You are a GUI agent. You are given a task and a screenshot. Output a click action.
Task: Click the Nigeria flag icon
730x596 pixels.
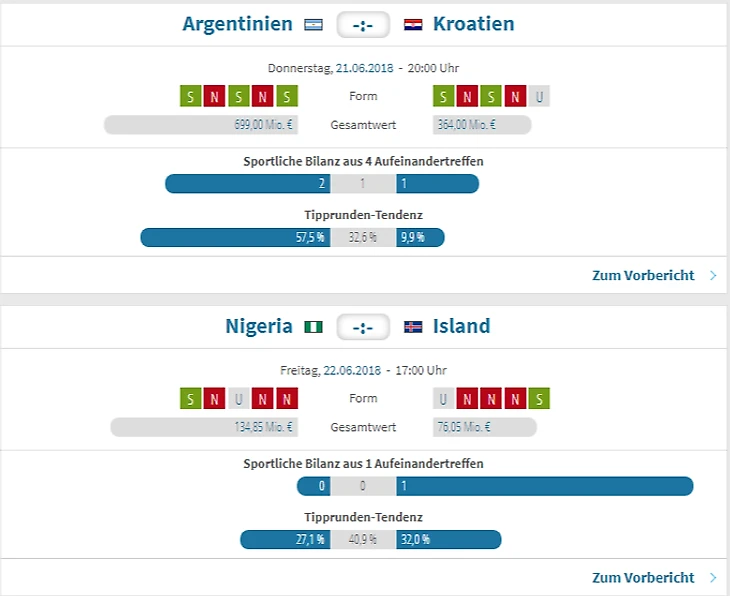coord(313,327)
